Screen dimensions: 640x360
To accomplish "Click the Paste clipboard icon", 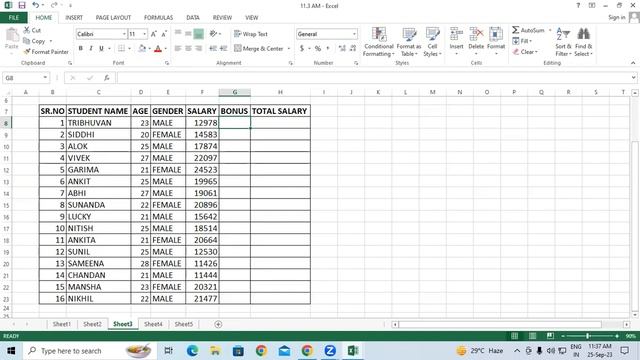I will pos(12,36).
